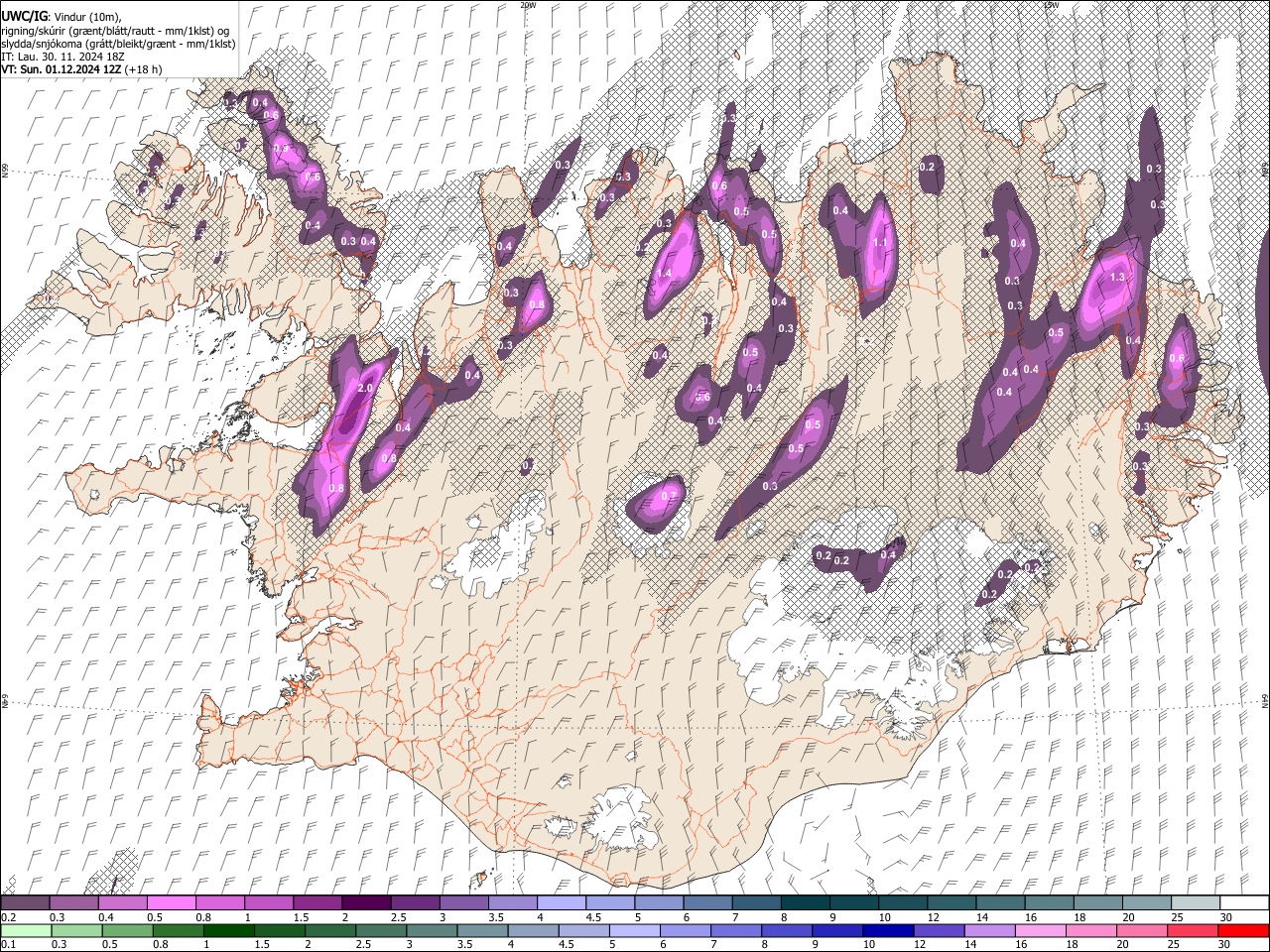Click the crimson 25–30 rain legend swatch
Screen dimensions: 1270x952
[1194, 930]
